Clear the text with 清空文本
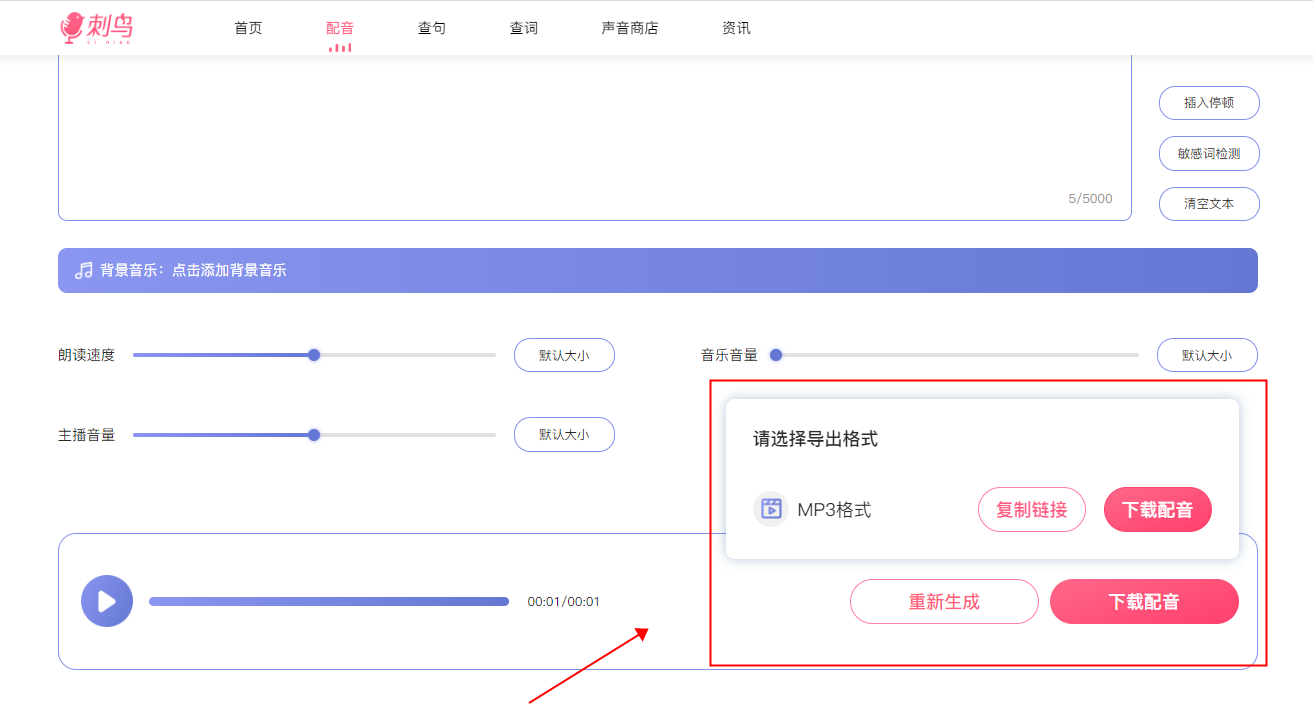Viewport: 1313px width, 726px height. point(1208,203)
